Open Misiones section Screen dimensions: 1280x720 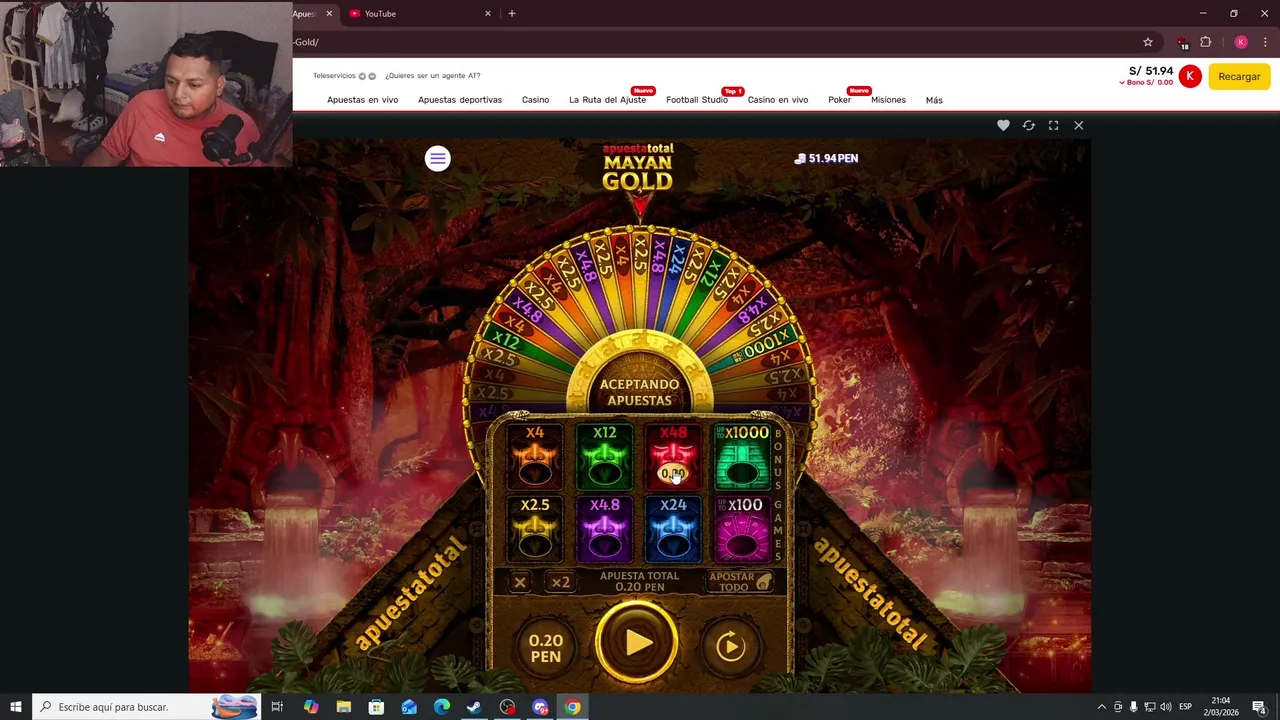888,100
